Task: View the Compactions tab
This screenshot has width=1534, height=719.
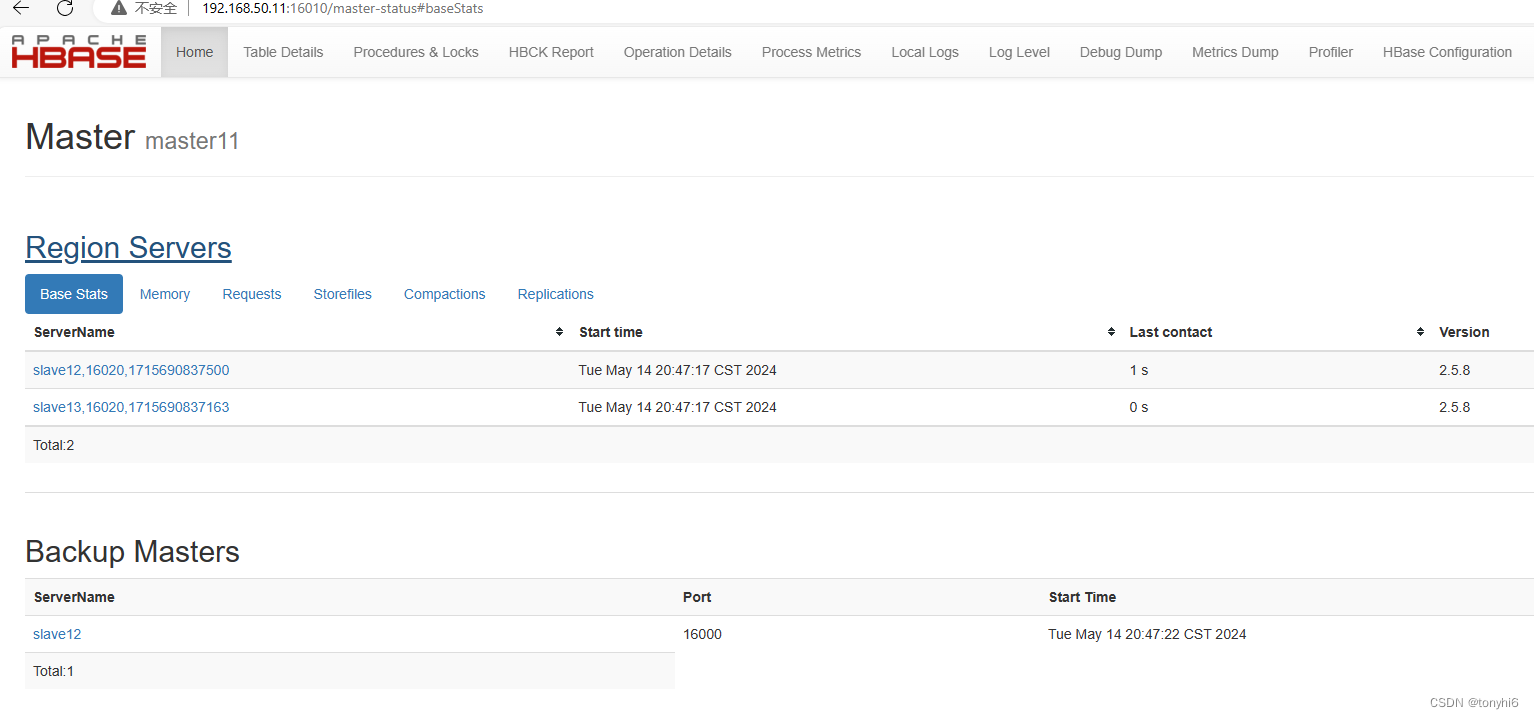Action: tap(444, 293)
